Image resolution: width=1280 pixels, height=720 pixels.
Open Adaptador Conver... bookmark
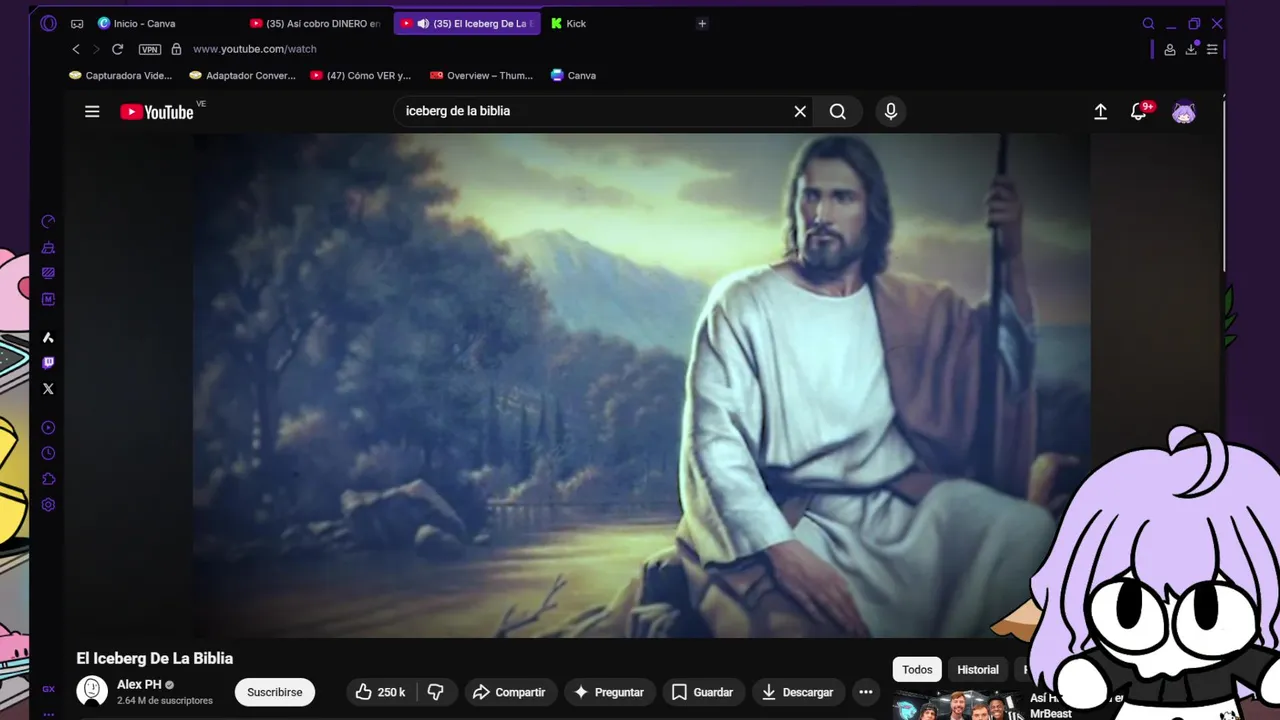click(x=242, y=75)
